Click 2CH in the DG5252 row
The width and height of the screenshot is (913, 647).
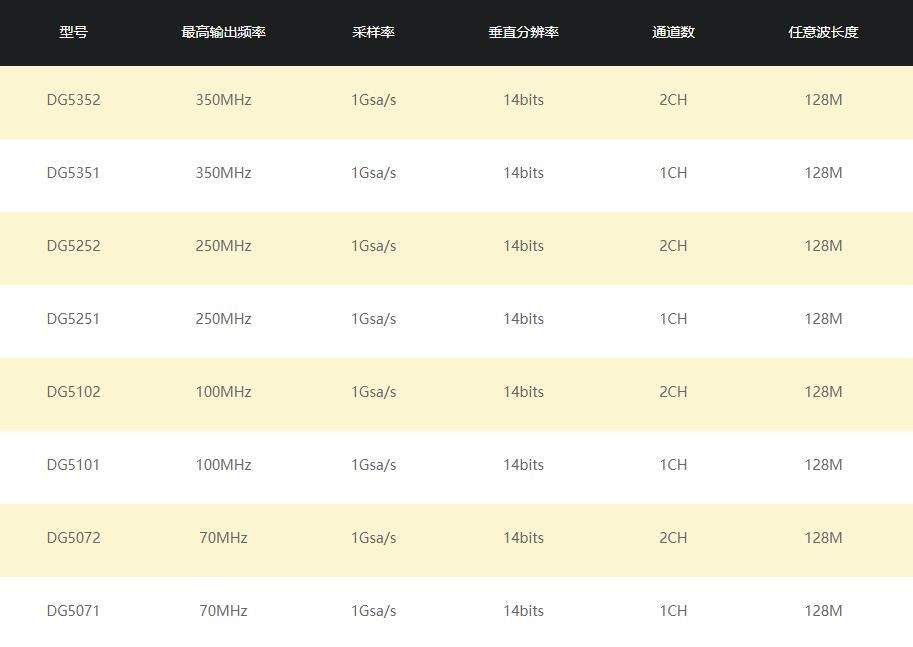pyautogui.click(x=673, y=246)
